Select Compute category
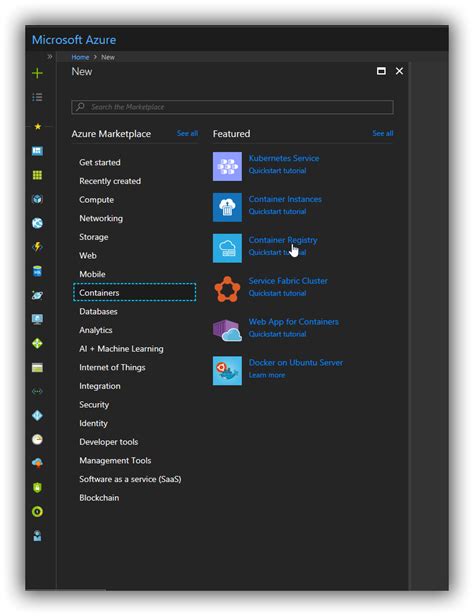The width and height of the screenshot is (474, 616). [x=97, y=200]
